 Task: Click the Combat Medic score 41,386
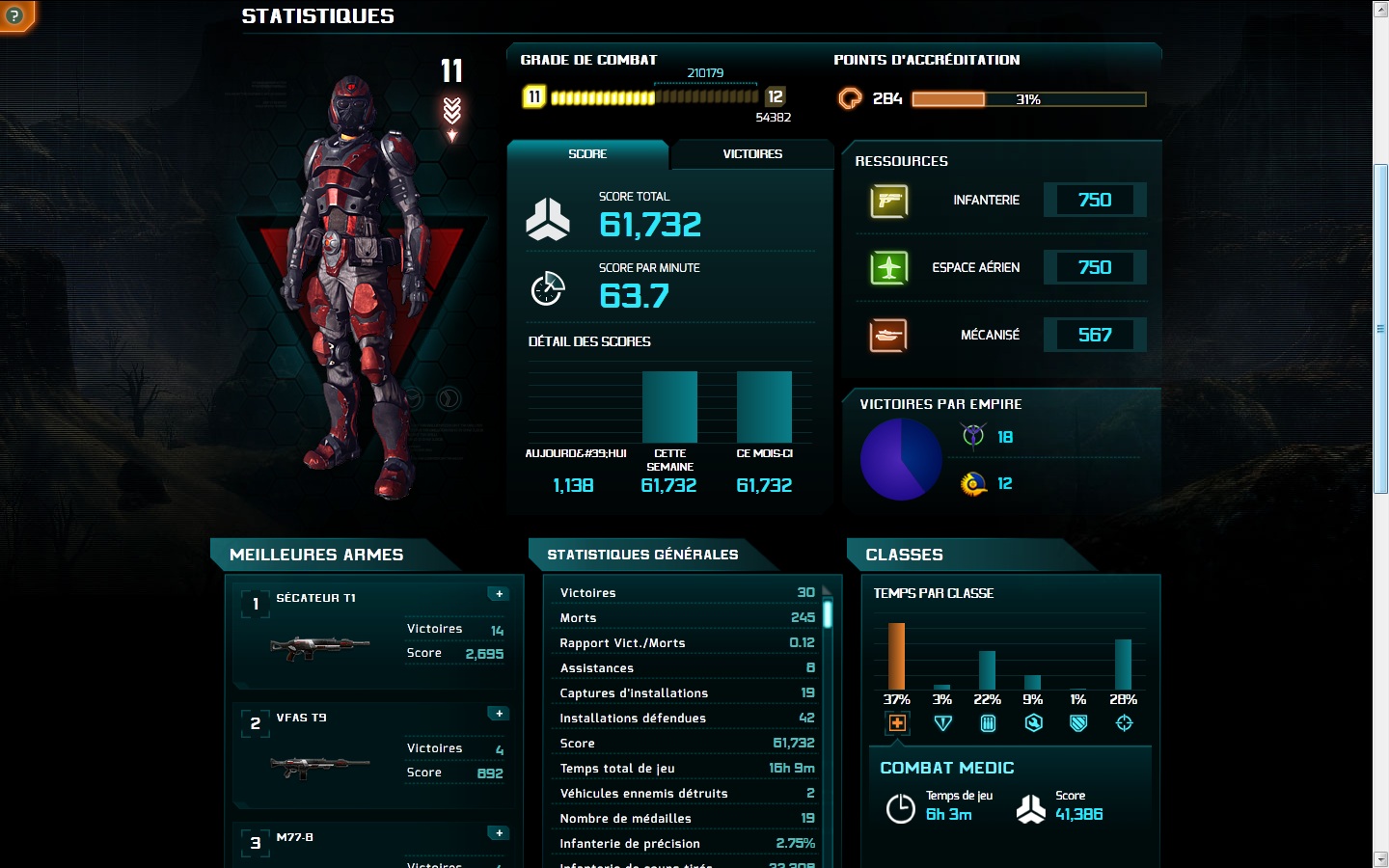click(1079, 815)
